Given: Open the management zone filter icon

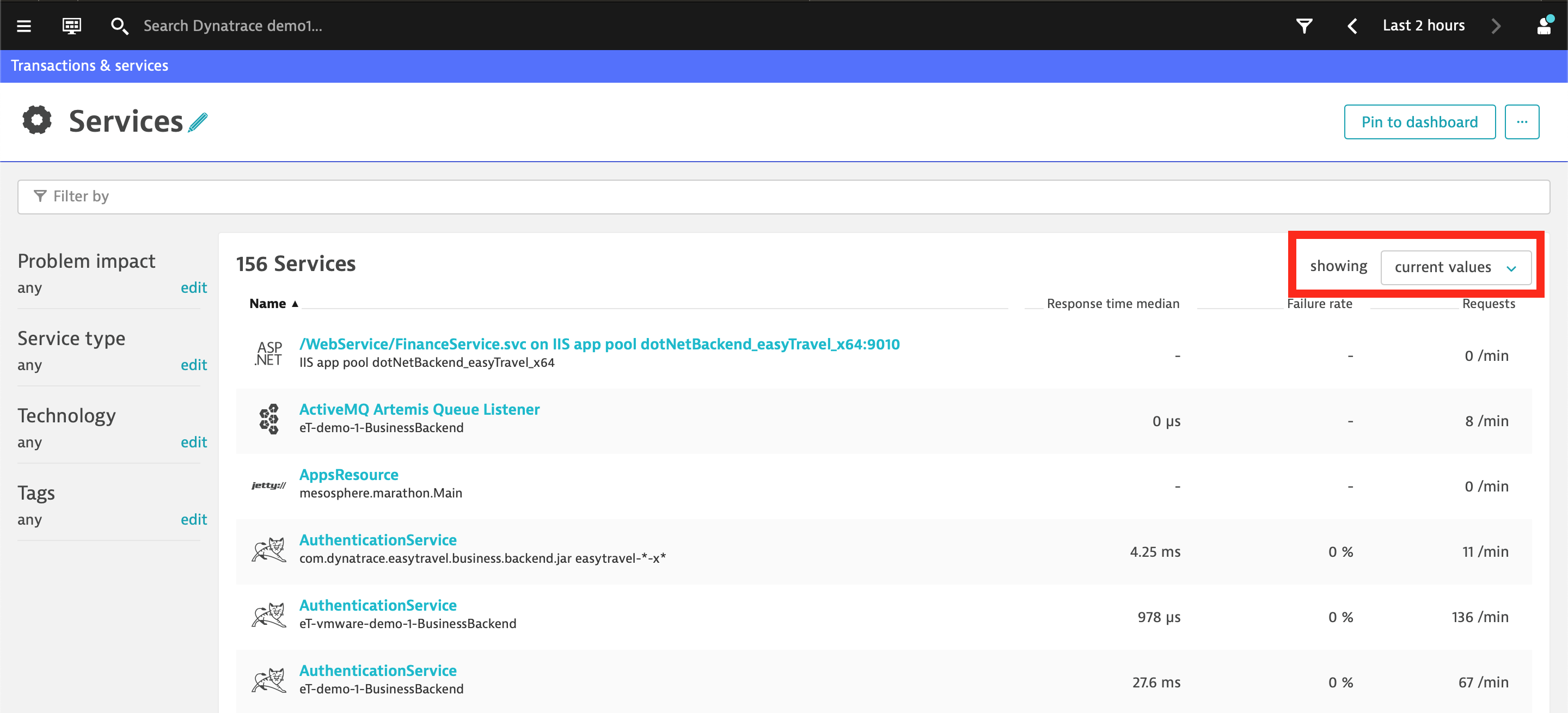Looking at the screenshot, I should [x=1304, y=26].
